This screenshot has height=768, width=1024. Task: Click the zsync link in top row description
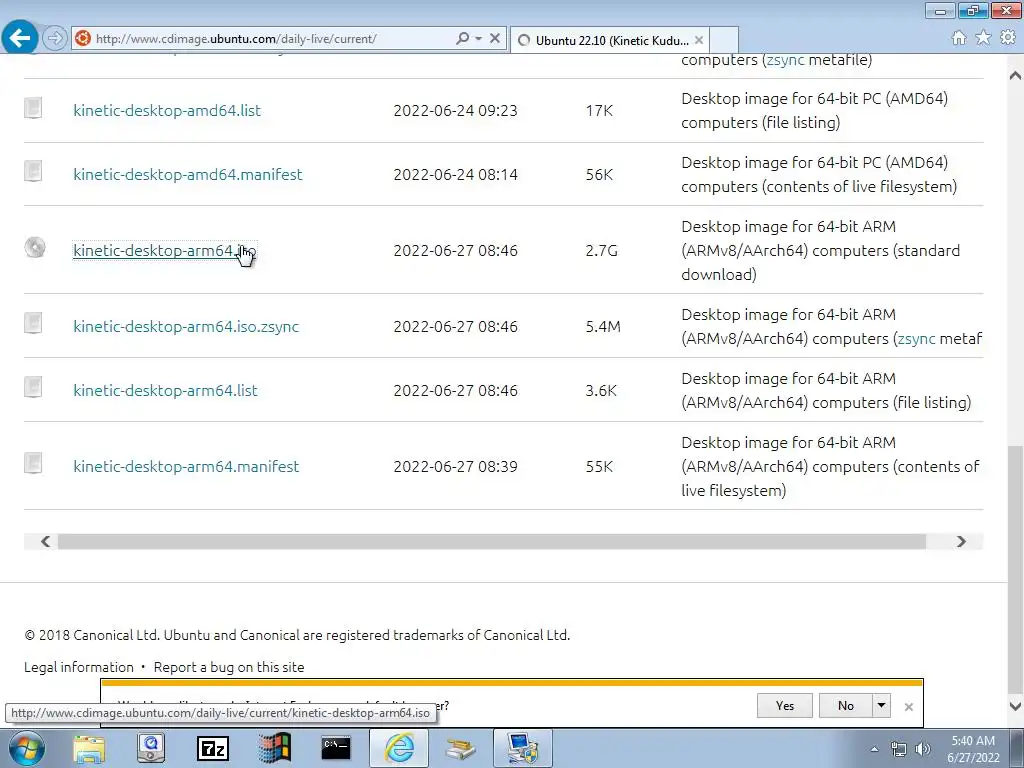pos(786,60)
